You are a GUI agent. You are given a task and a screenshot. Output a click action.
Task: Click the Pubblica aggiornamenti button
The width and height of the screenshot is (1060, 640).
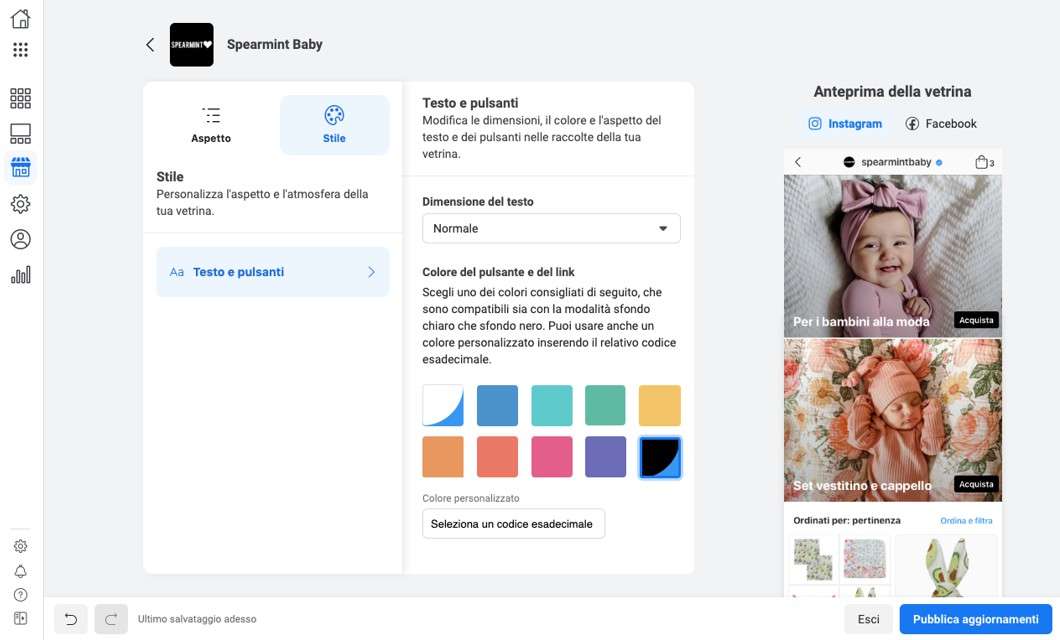[975, 619]
